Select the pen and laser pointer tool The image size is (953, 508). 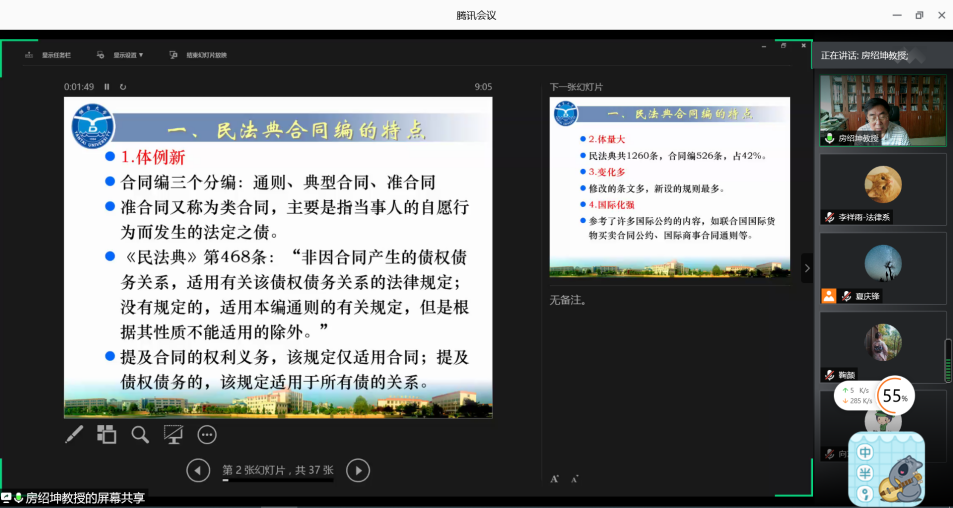[74, 434]
